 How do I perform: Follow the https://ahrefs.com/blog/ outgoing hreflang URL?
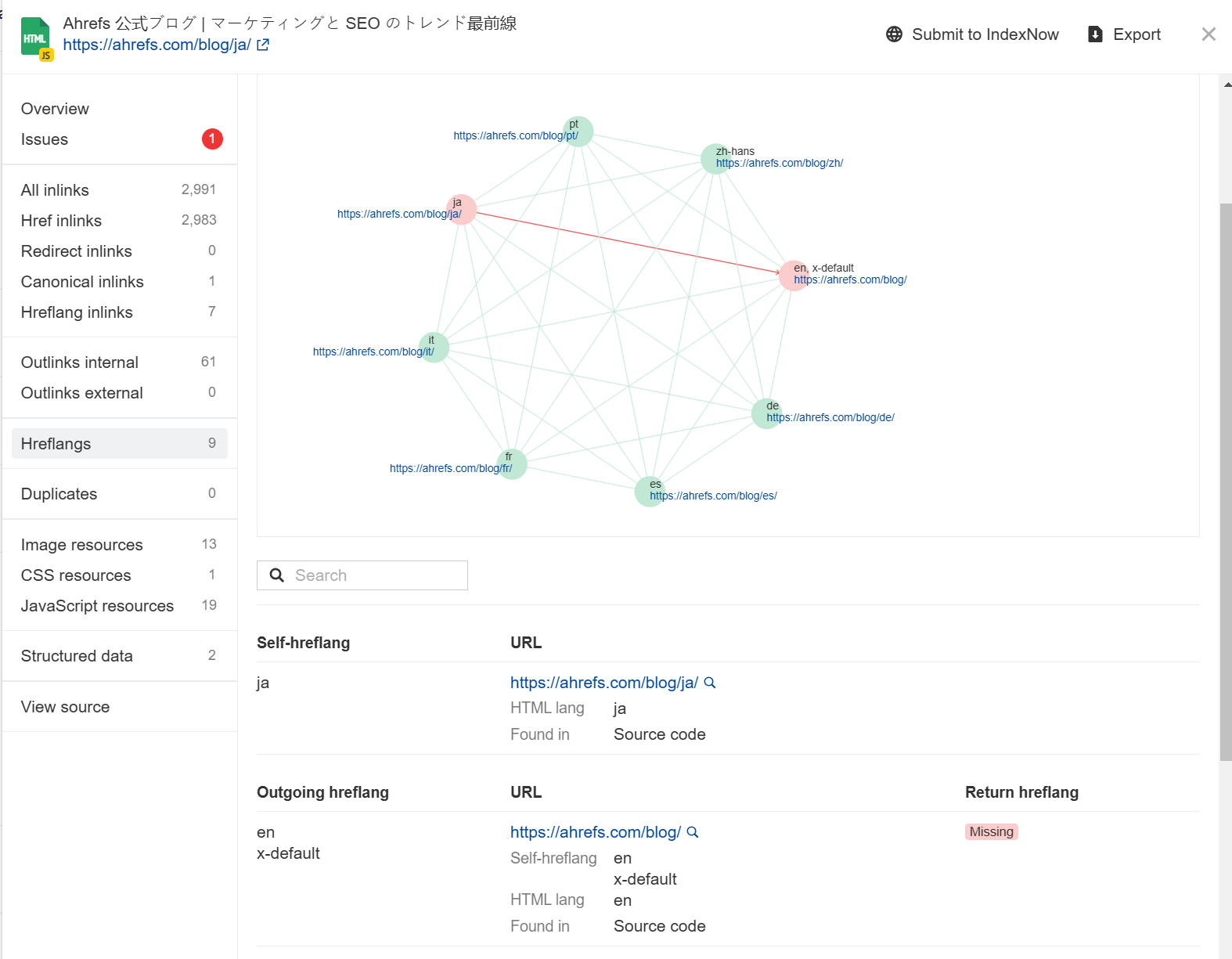pos(595,832)
